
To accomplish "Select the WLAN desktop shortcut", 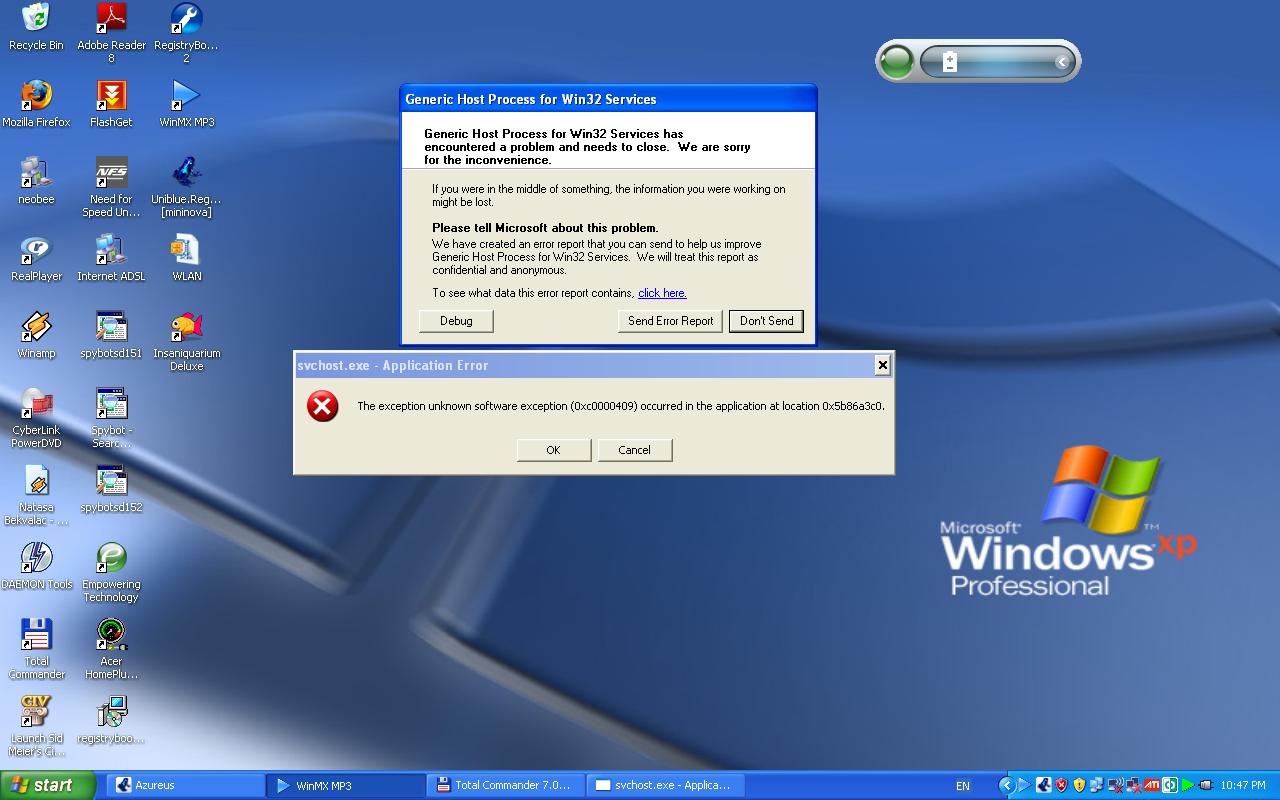I will tap(186, 258).
